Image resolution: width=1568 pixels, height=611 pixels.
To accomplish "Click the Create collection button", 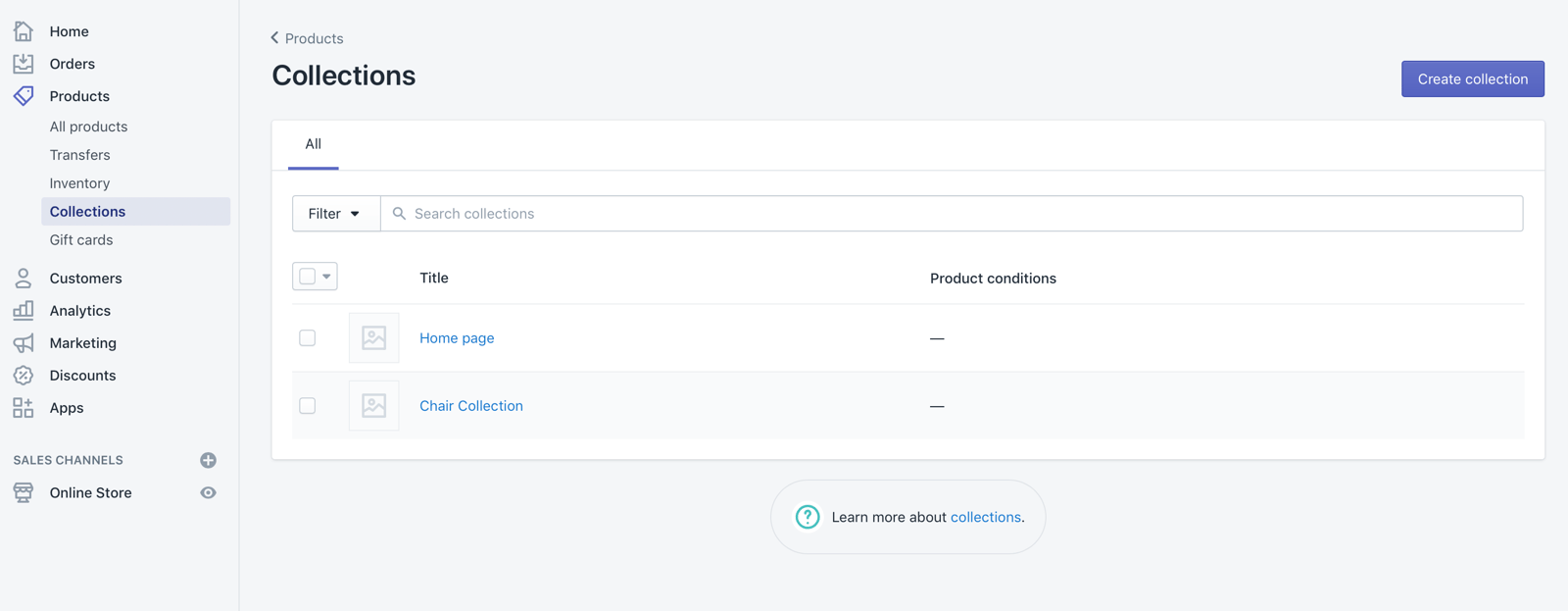I will pyautogui.click(x=1473, y=79).
